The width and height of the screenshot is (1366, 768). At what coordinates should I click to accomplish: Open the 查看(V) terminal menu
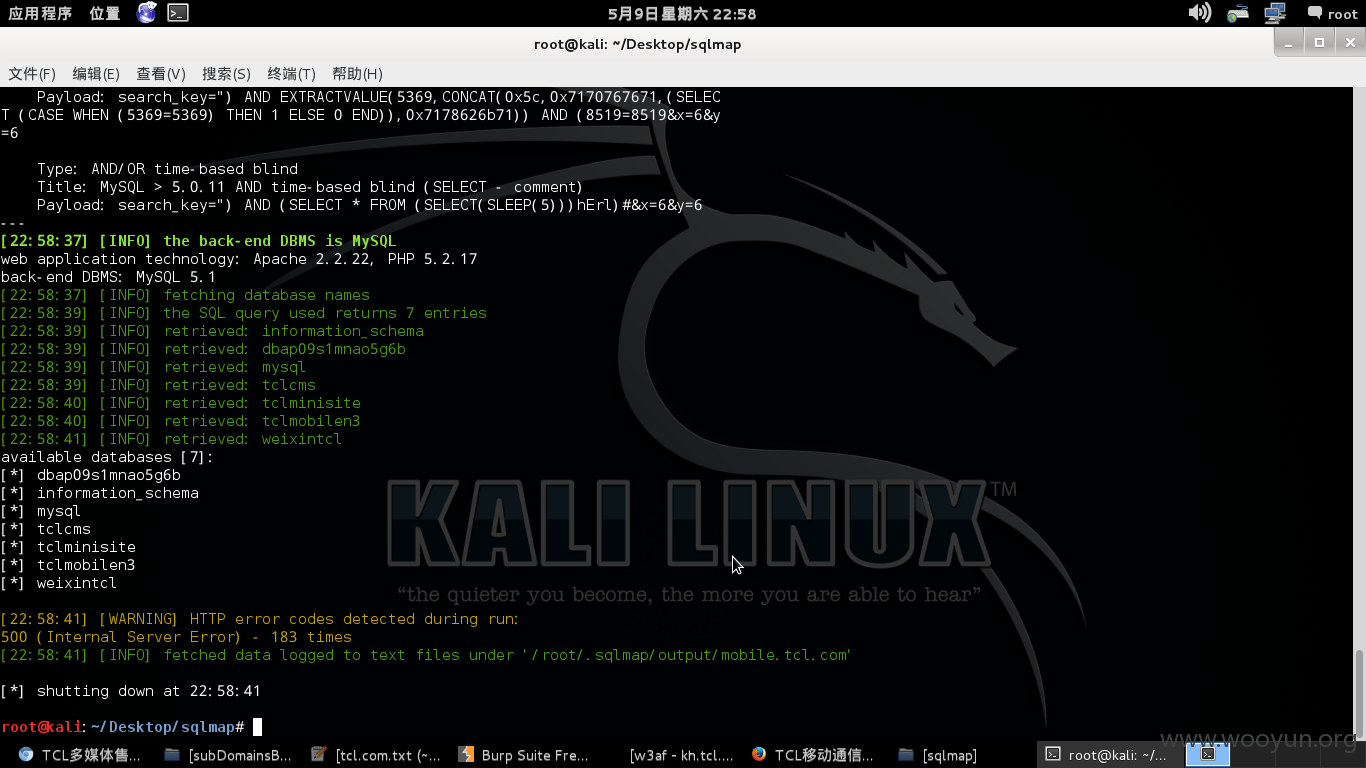[x=161, y=74]
